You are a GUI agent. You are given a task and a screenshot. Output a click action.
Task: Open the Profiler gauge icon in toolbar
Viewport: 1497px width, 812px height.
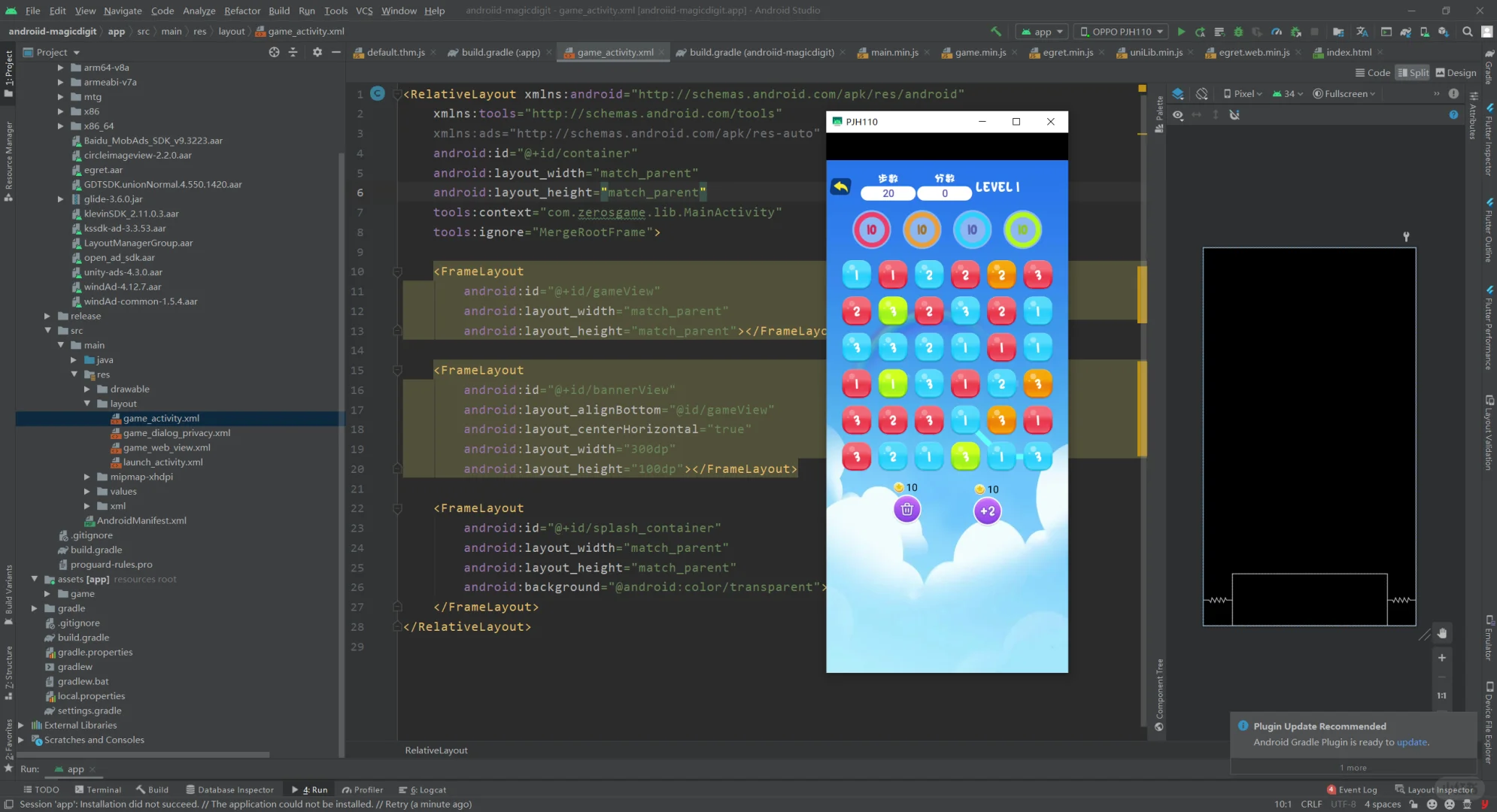point(1277,32)
